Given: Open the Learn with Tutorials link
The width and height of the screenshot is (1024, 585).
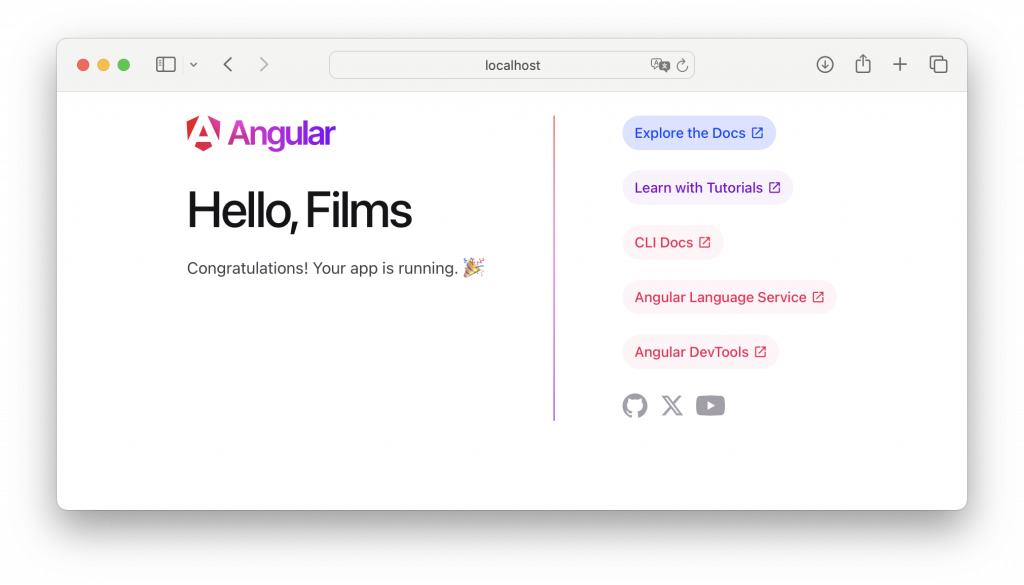Looking at the screenshot, I should (x=707, y=188).
